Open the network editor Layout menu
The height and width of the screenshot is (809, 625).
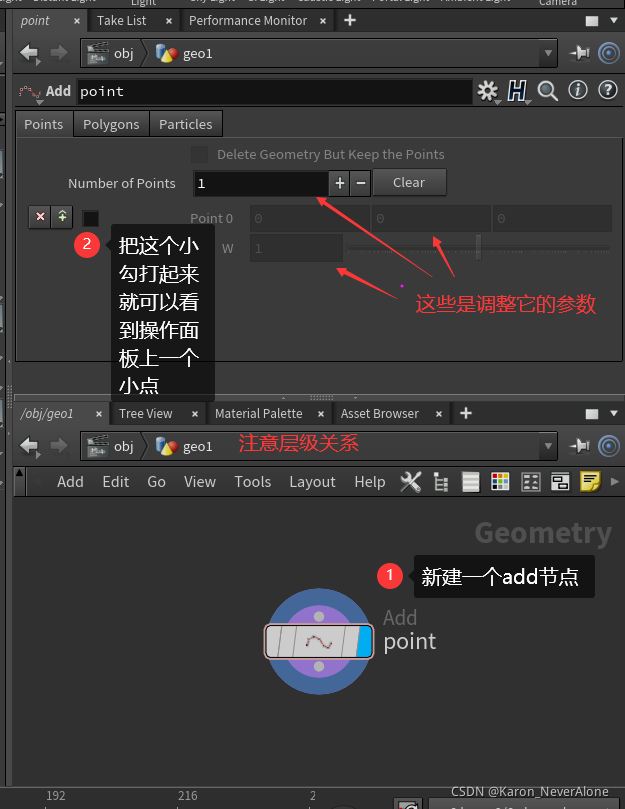[312, 481]
